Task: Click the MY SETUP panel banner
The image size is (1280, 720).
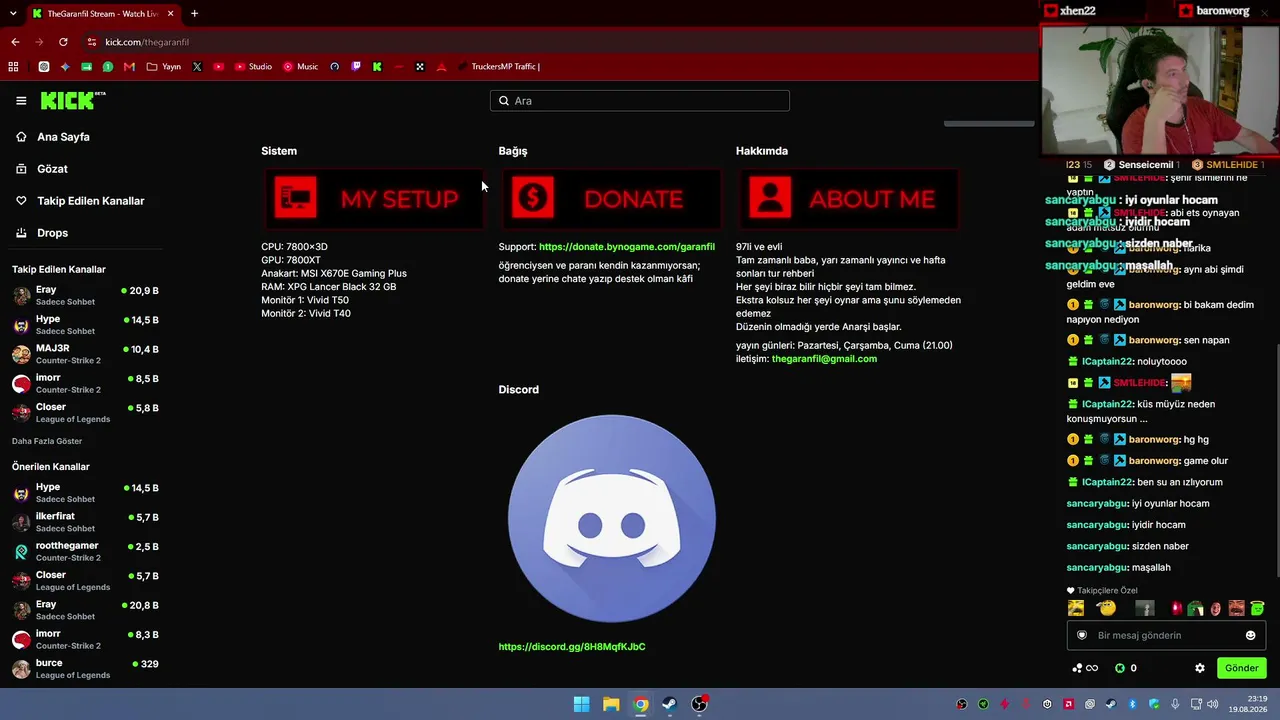Action: 372,198
